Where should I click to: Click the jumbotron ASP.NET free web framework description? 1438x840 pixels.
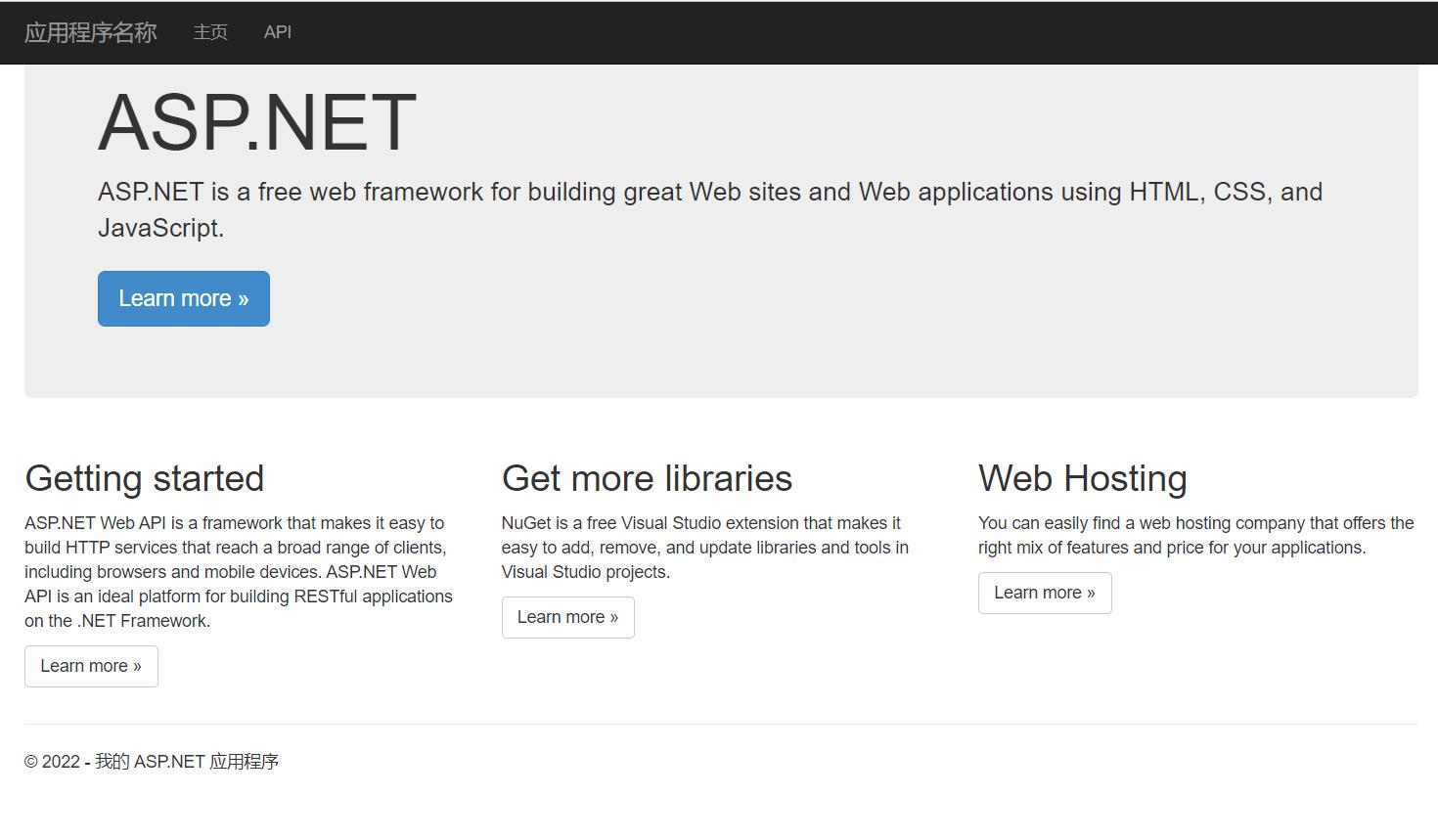coord(710,209)
